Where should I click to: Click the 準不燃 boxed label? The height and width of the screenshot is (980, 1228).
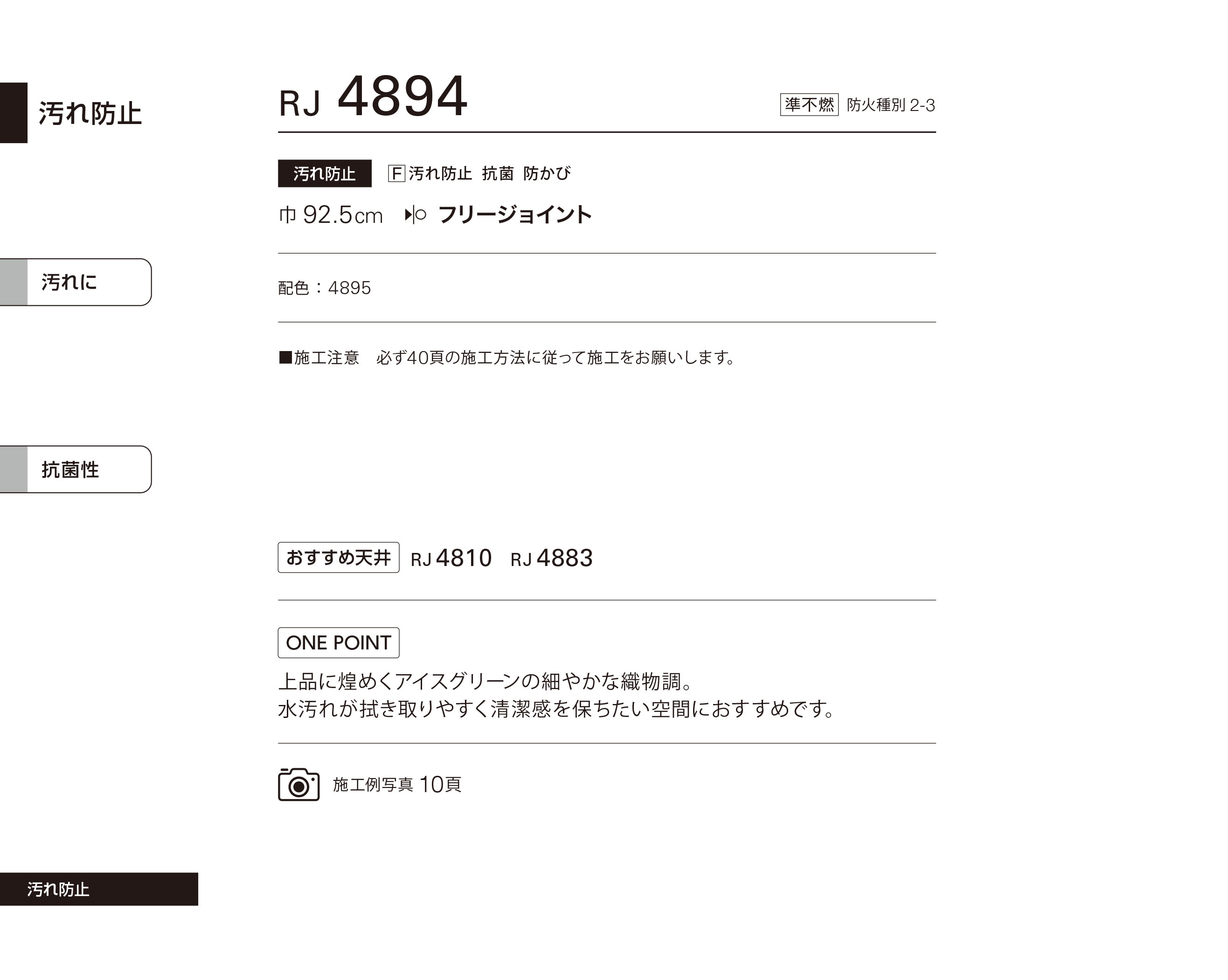pos(809,105)
